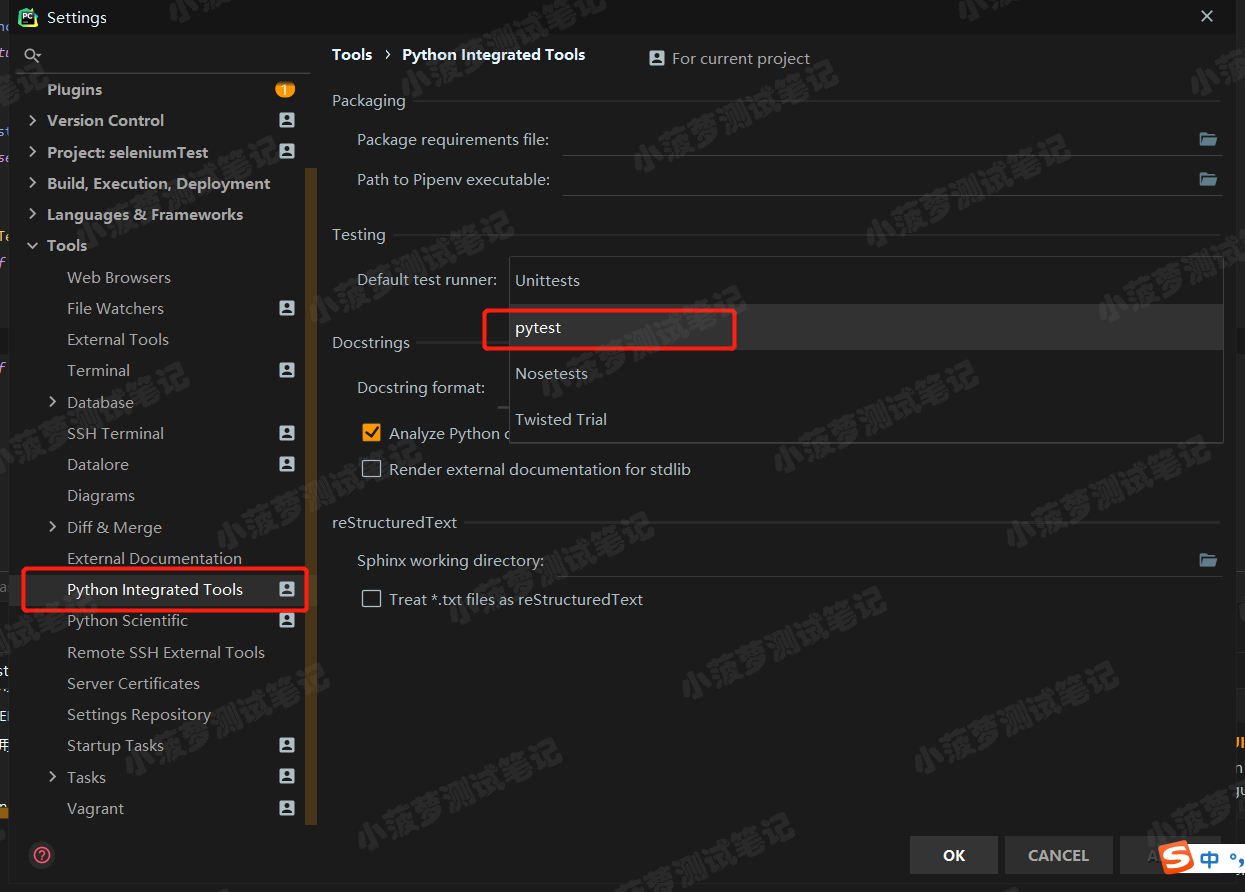Check Treat *.txt files as reStructuredText
The height and width of the screenshot is (892, 1245).
pyautogui.click(x=372, y=599)
